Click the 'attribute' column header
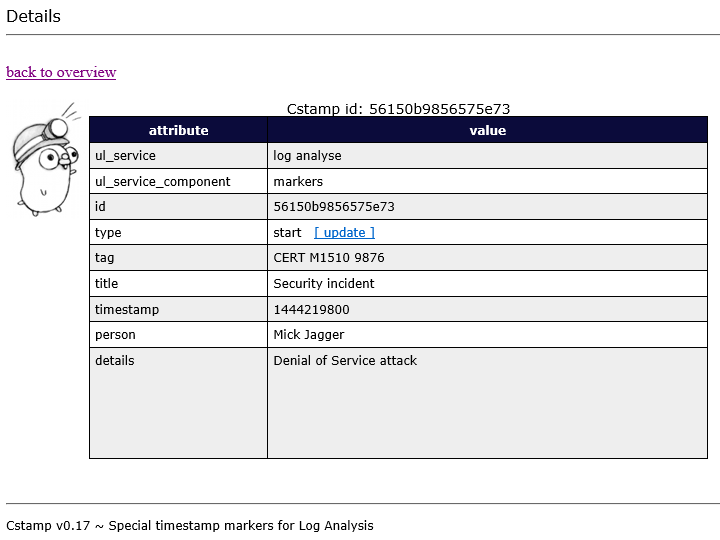720x540 pixels. coord(178,130)
